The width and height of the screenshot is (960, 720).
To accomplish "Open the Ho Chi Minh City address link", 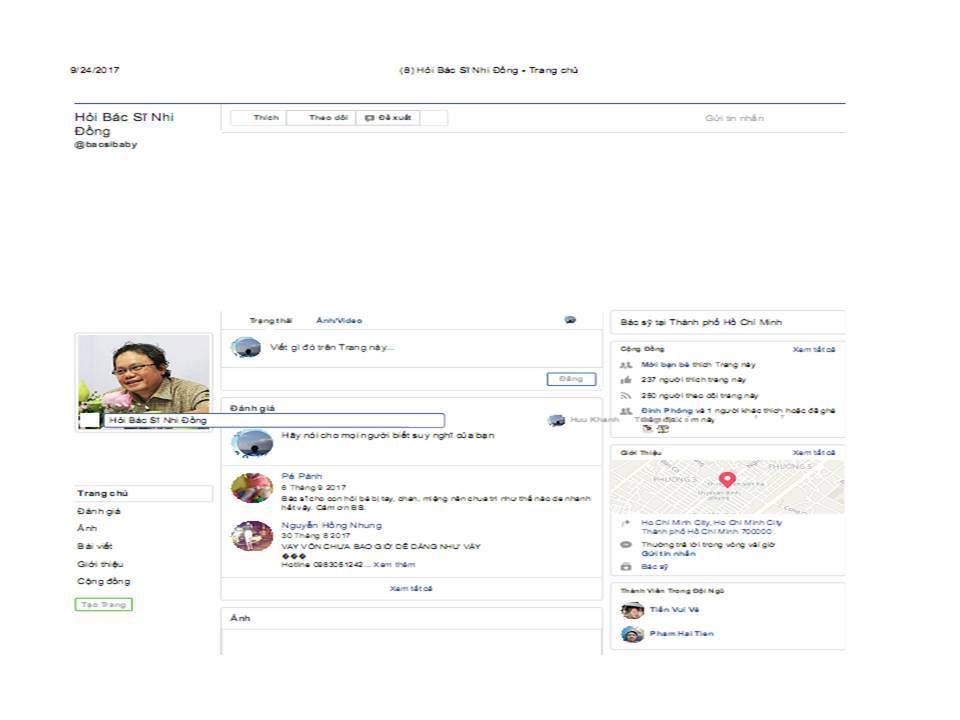I will (711, 527).
